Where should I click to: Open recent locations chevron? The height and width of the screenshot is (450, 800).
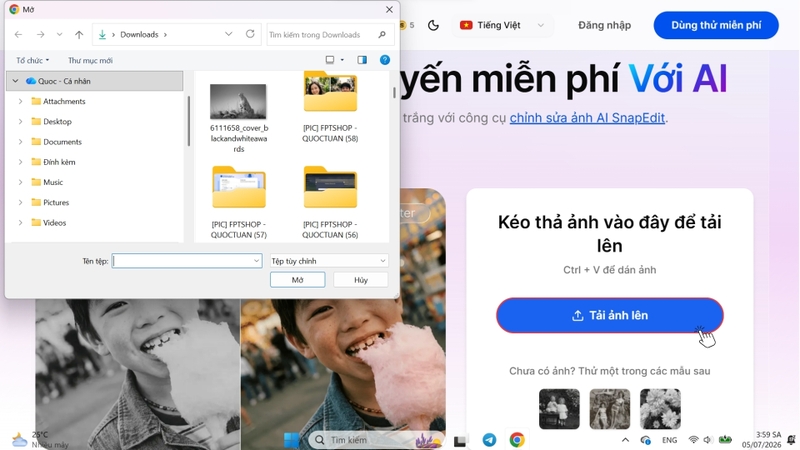click(60, 35)
